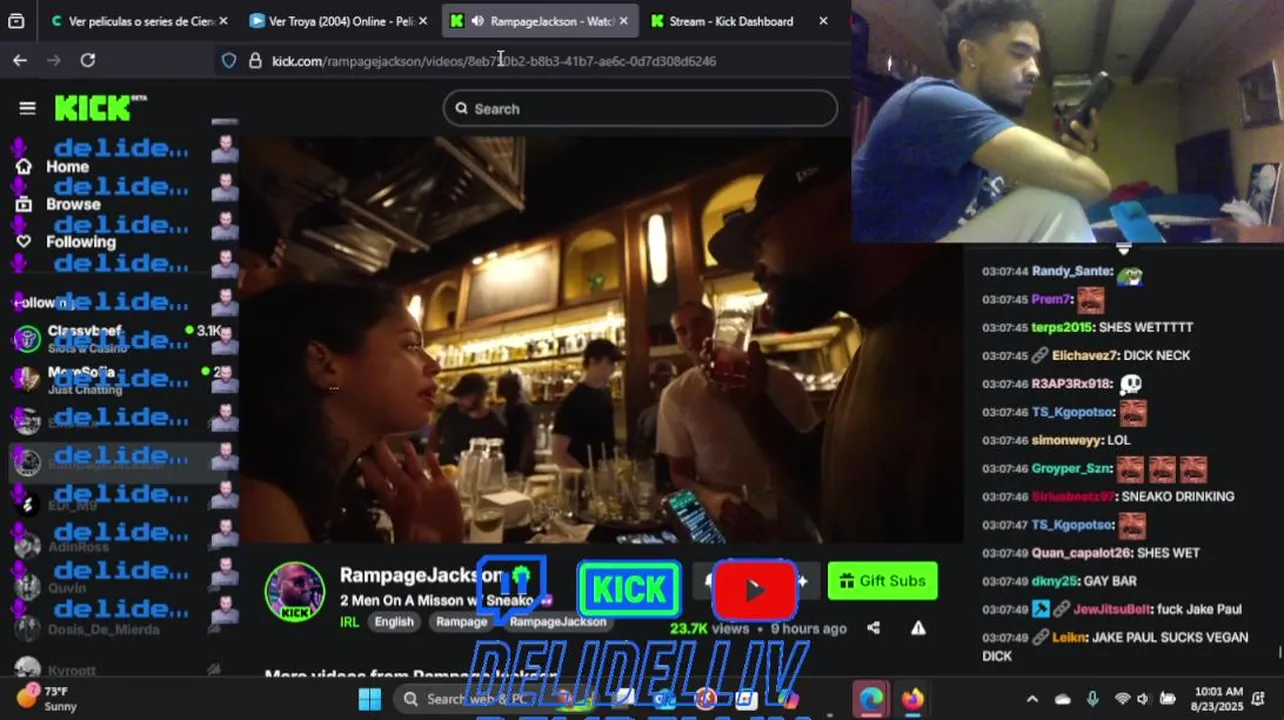Image resolution: width=1284 pixels, height=720 pixels.
Task: Mute the RampageJackson tab audio icon
Action: [x=478, y=21]
